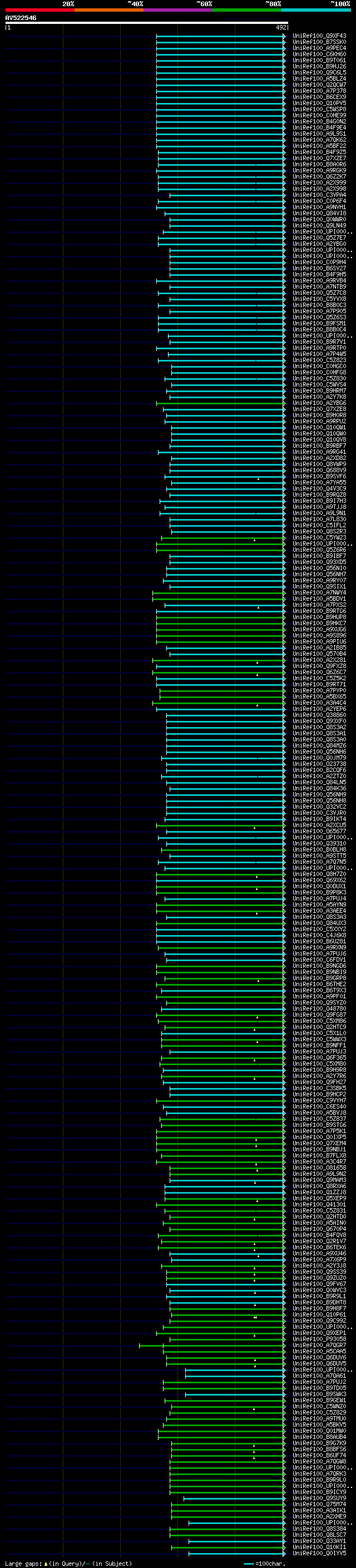
Task: Select the UniRef100_Q9SUY9 label
Action: click(x=319, y=1498)
